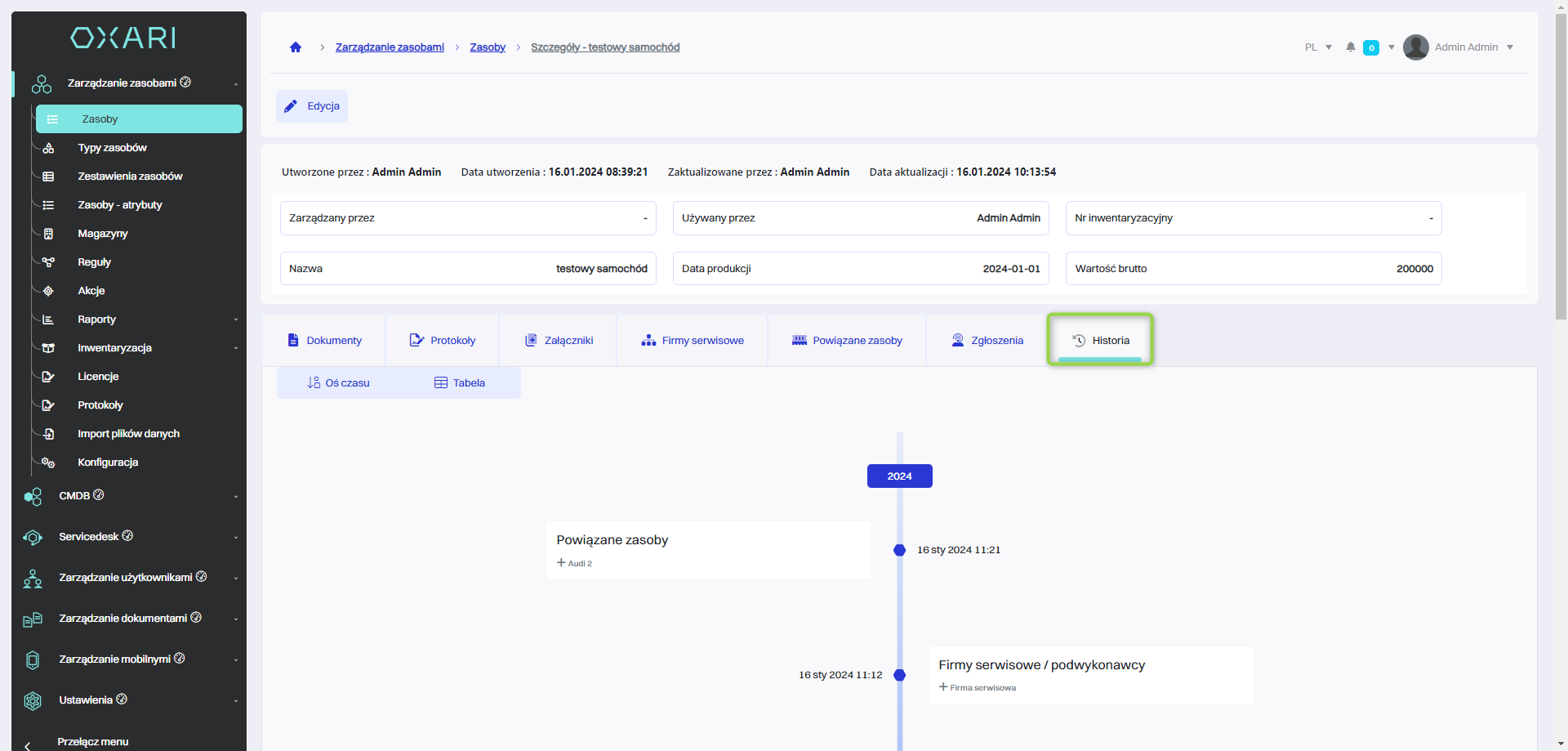The height and width of the screenshot is (751, 1568).
Task: Switch to the Firmy serwisowe tab
Action: [693, 341]
